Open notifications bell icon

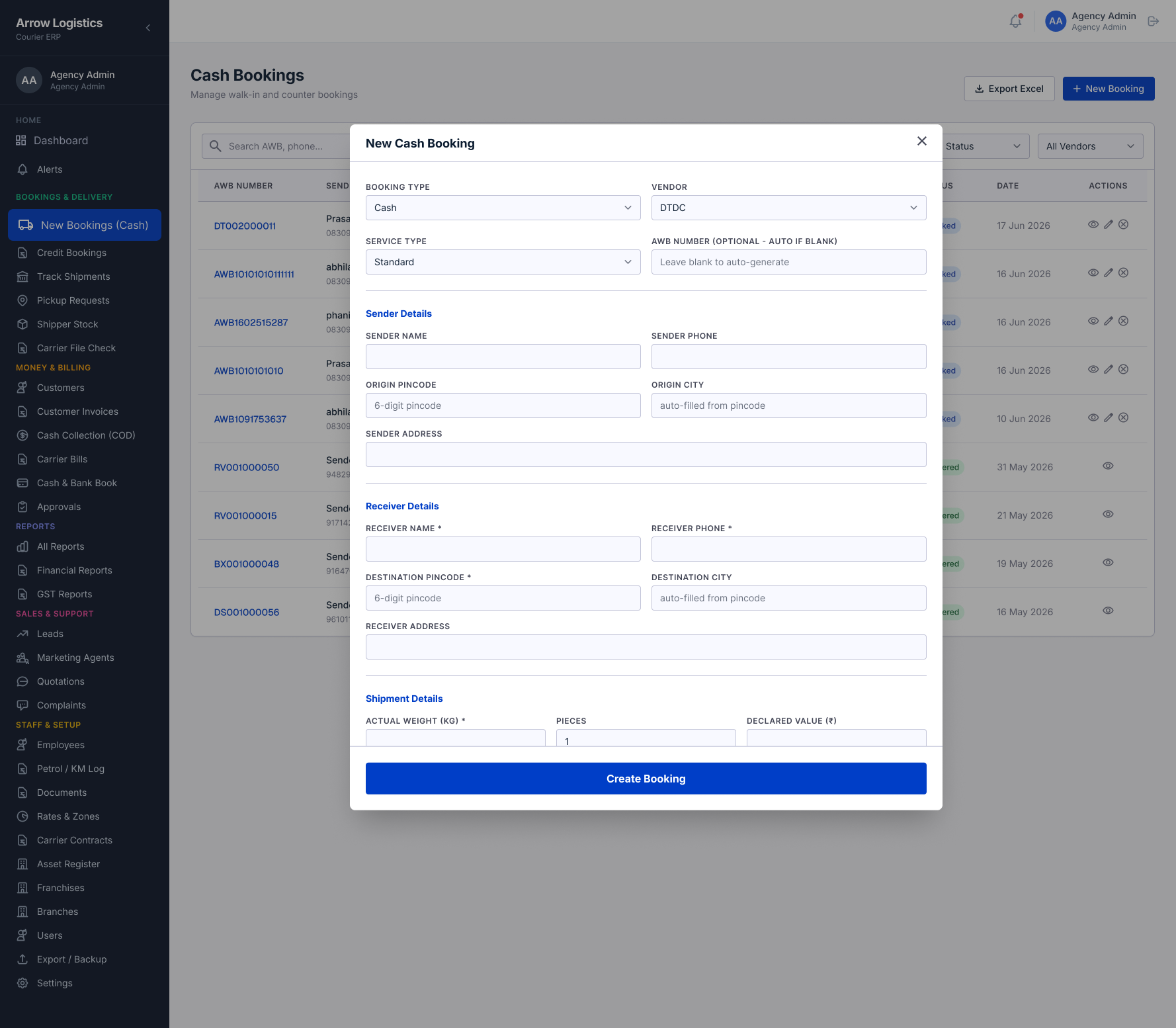point(1016,21)
